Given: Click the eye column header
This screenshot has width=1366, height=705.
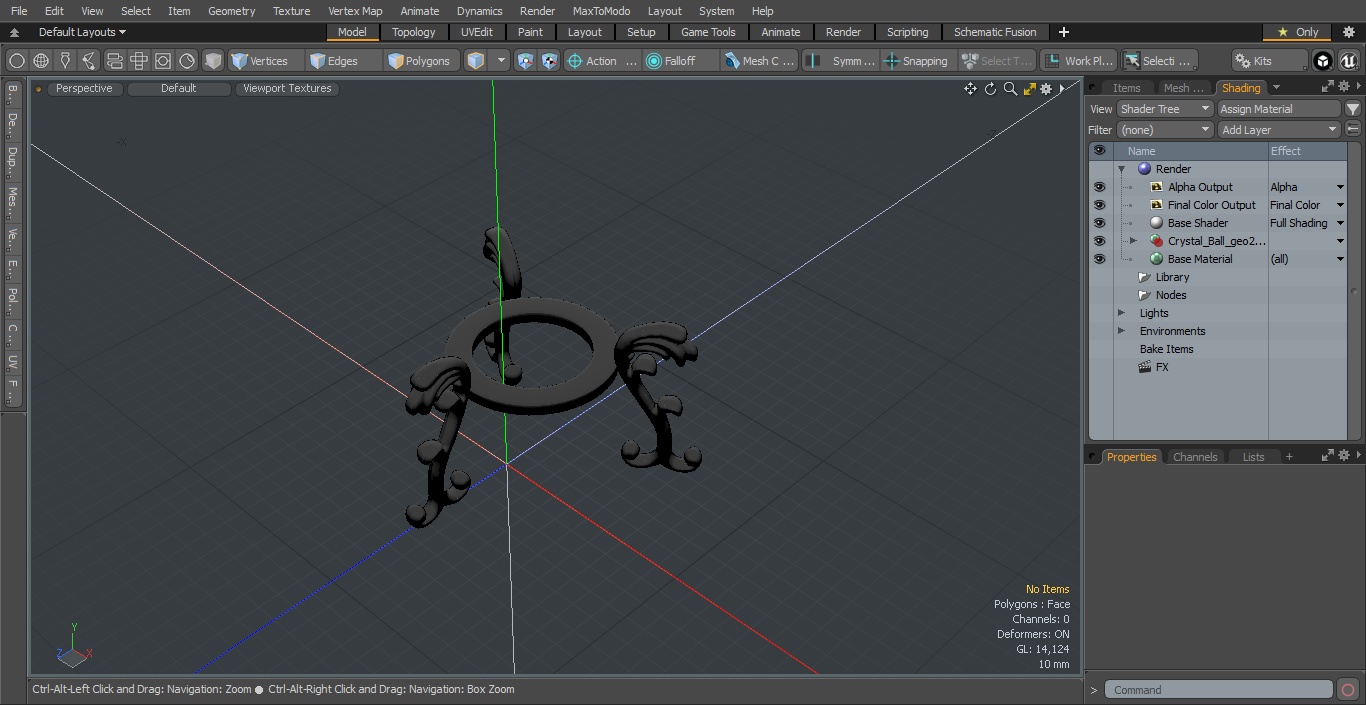Looking at the screenshot, I should 1100,151.
